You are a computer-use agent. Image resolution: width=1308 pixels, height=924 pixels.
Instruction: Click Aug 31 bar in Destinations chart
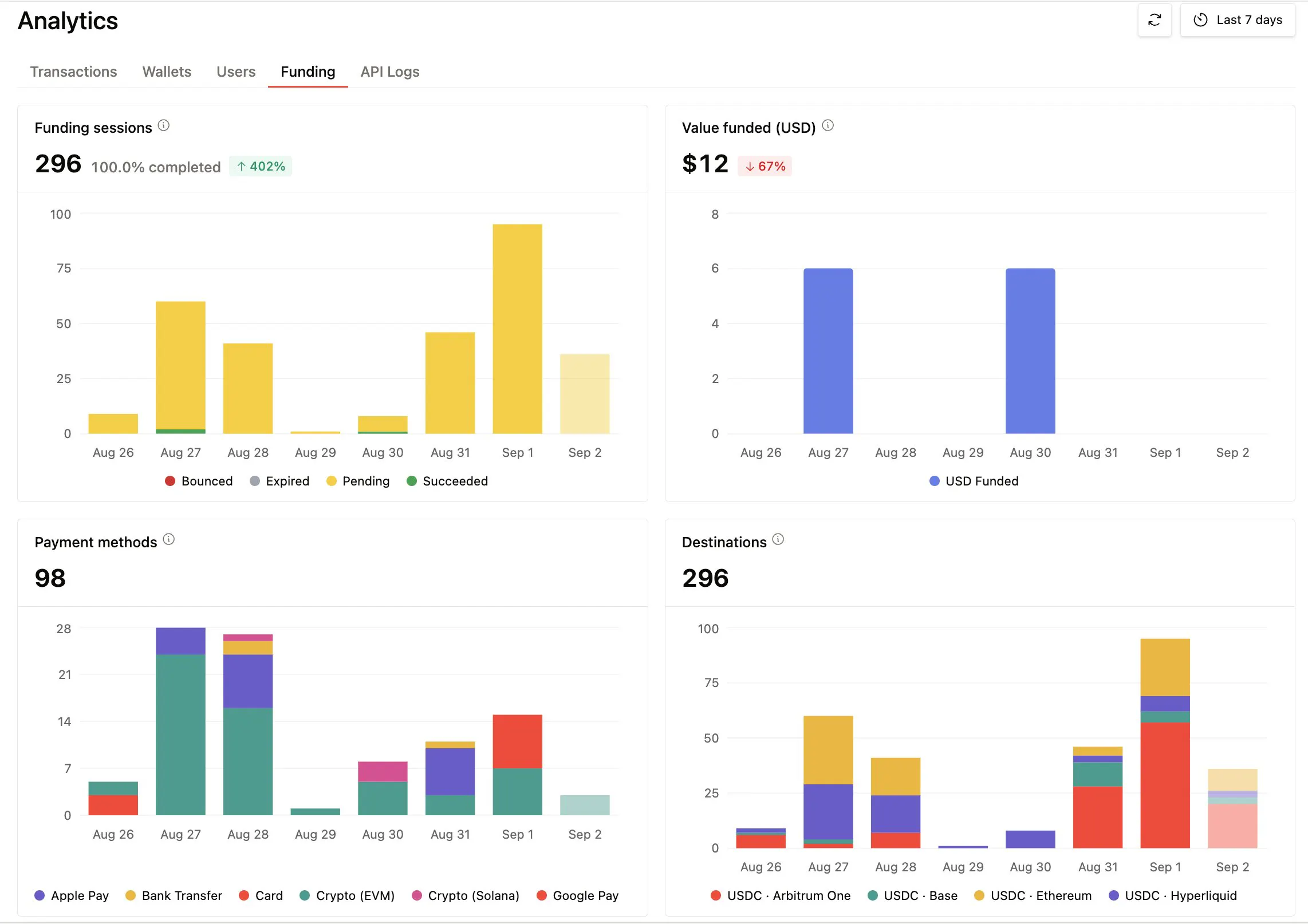coord(1097,797)
